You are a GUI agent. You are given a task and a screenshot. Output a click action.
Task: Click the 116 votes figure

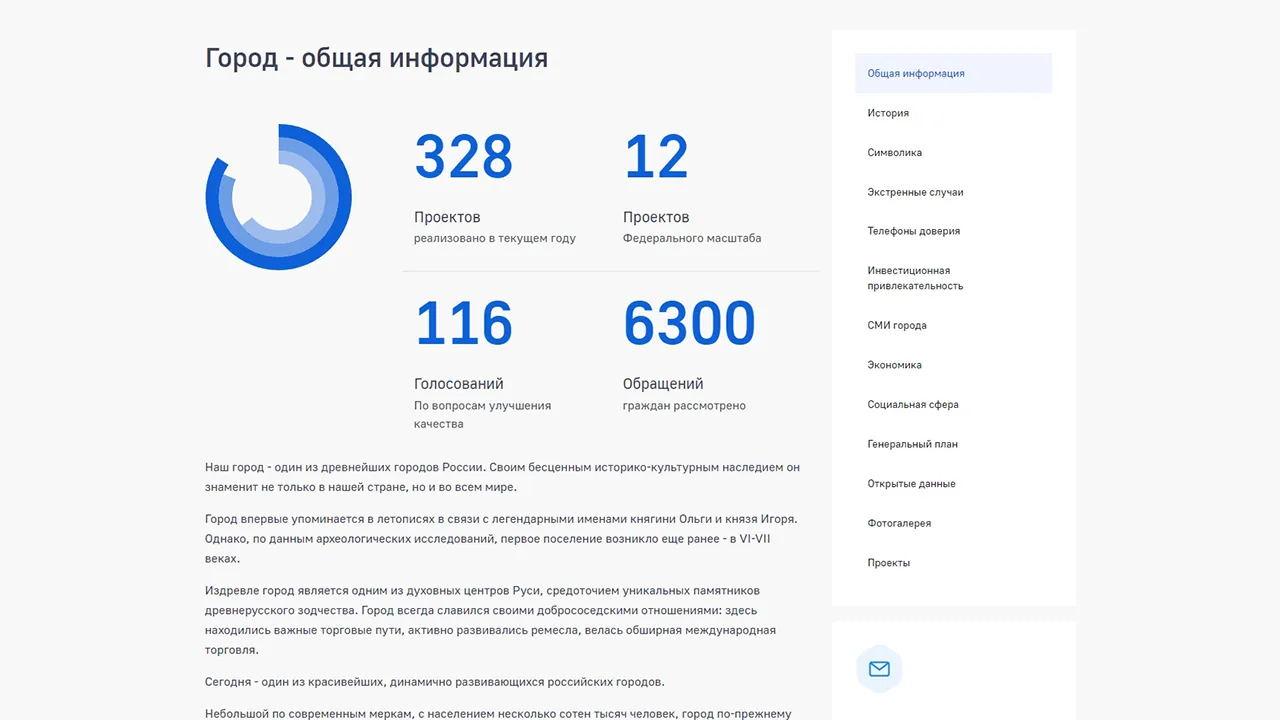click(463, 324)
